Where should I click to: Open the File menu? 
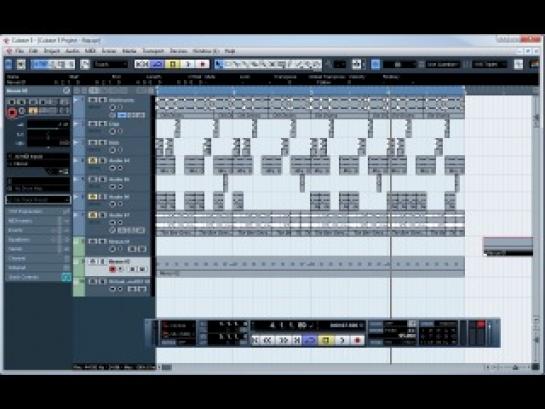[x=19, y=51]
